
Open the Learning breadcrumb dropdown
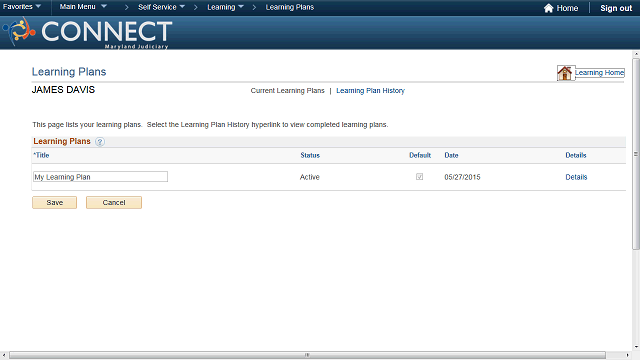coord(225,7)
